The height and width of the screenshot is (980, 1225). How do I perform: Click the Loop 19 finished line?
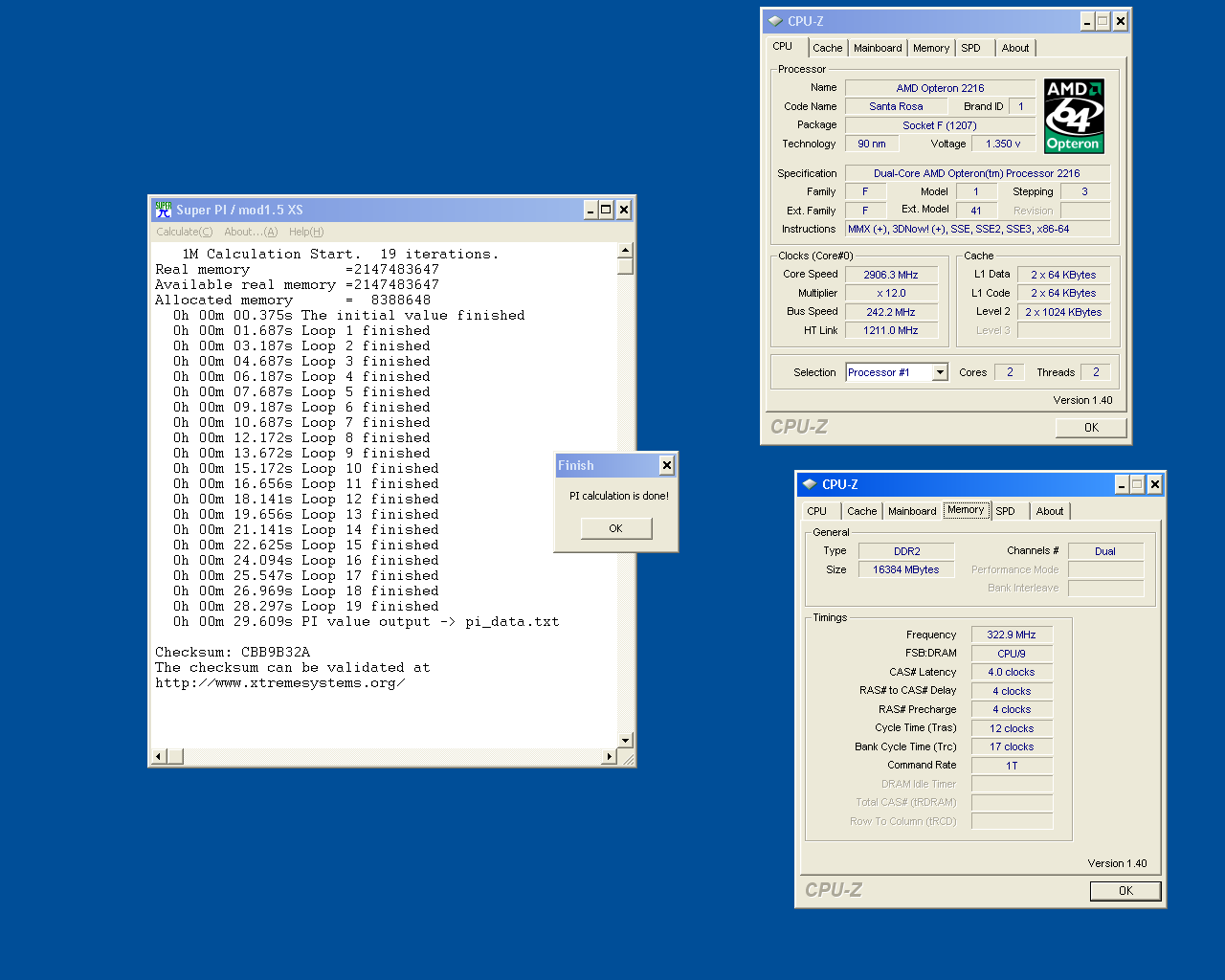tap(306, 606)
